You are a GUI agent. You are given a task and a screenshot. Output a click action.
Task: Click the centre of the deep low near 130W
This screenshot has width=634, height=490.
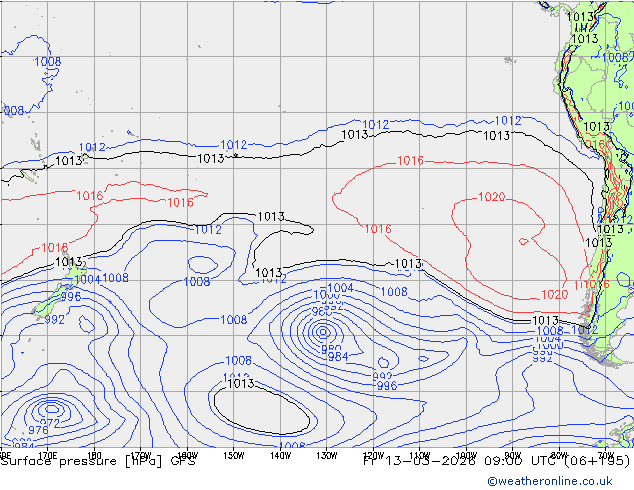(323, 332)
